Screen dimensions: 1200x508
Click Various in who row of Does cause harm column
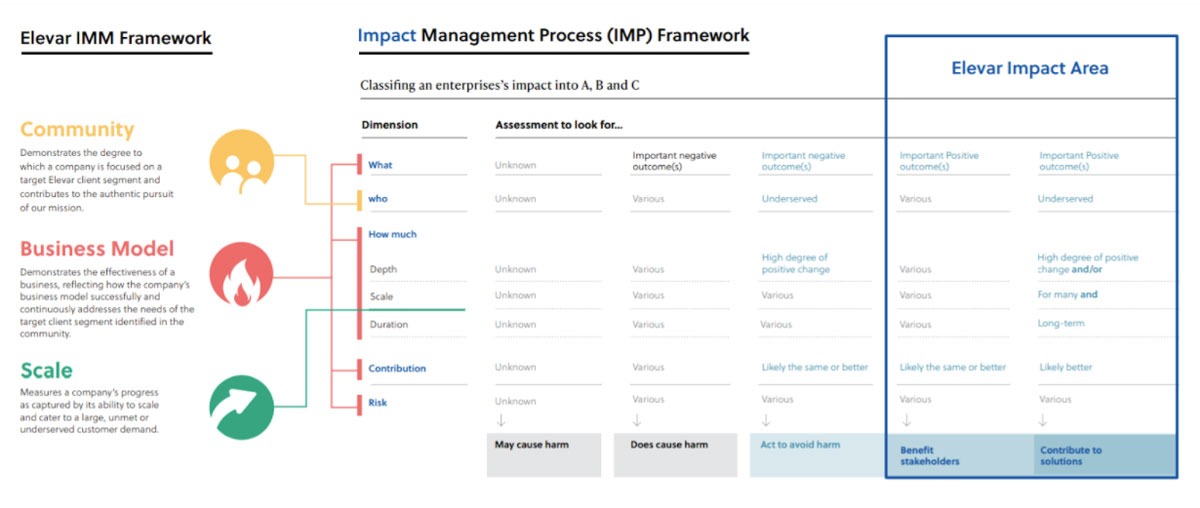pos(648,199)
